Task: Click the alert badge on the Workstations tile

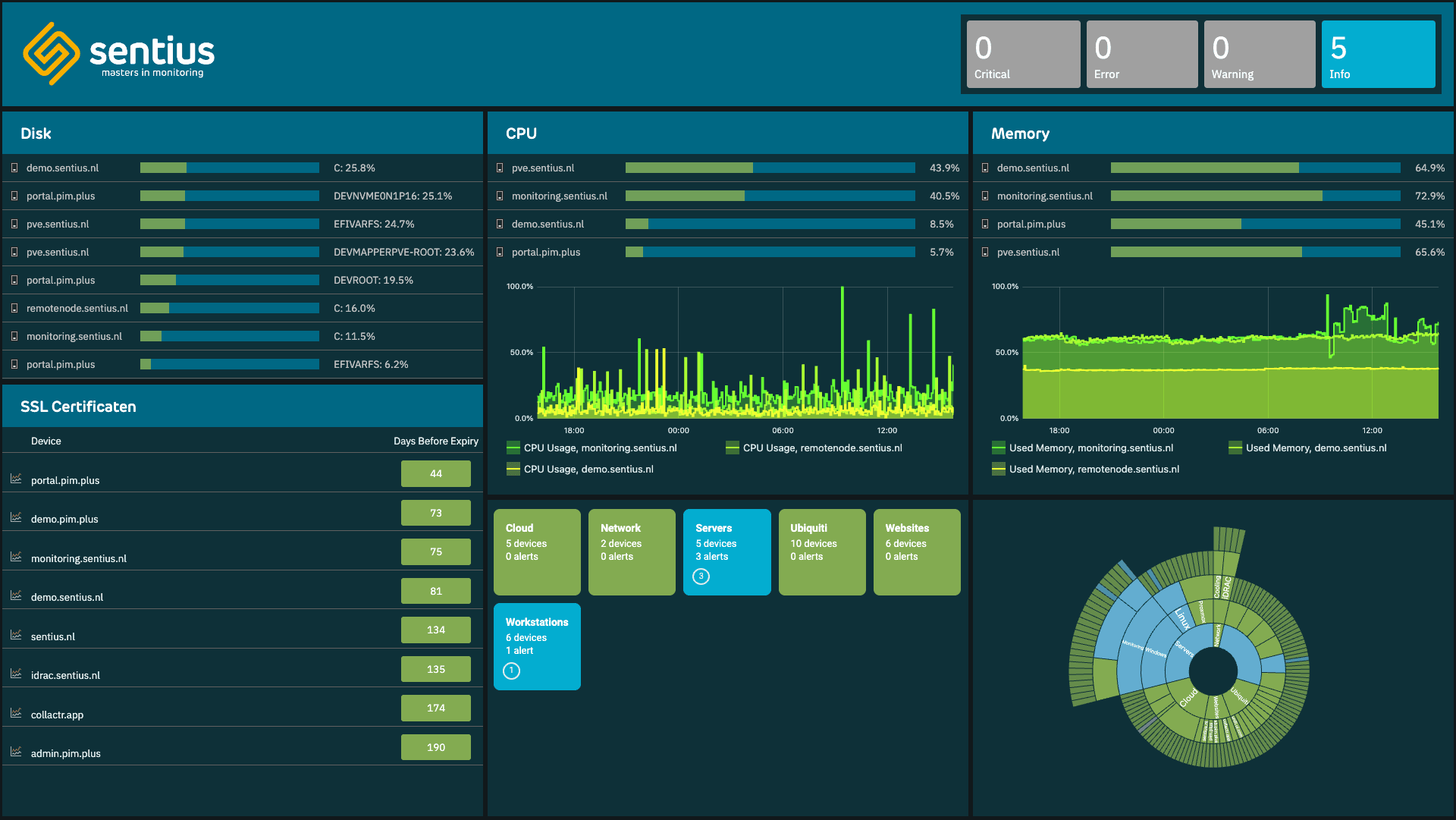Action: click(x=512, y=671)
